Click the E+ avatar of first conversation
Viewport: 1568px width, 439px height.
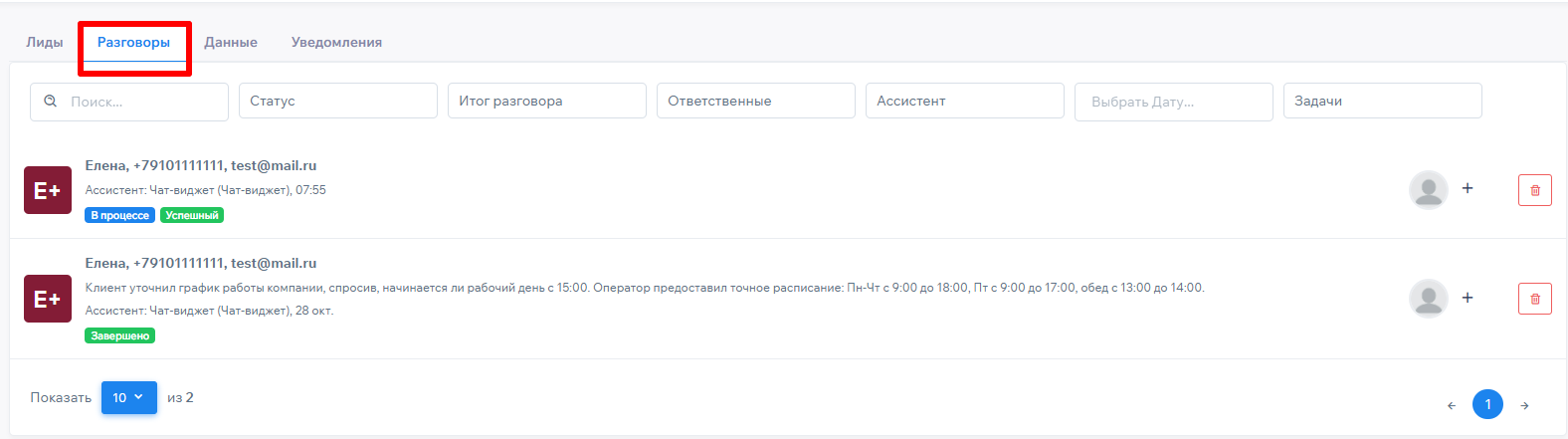point(48,190)
